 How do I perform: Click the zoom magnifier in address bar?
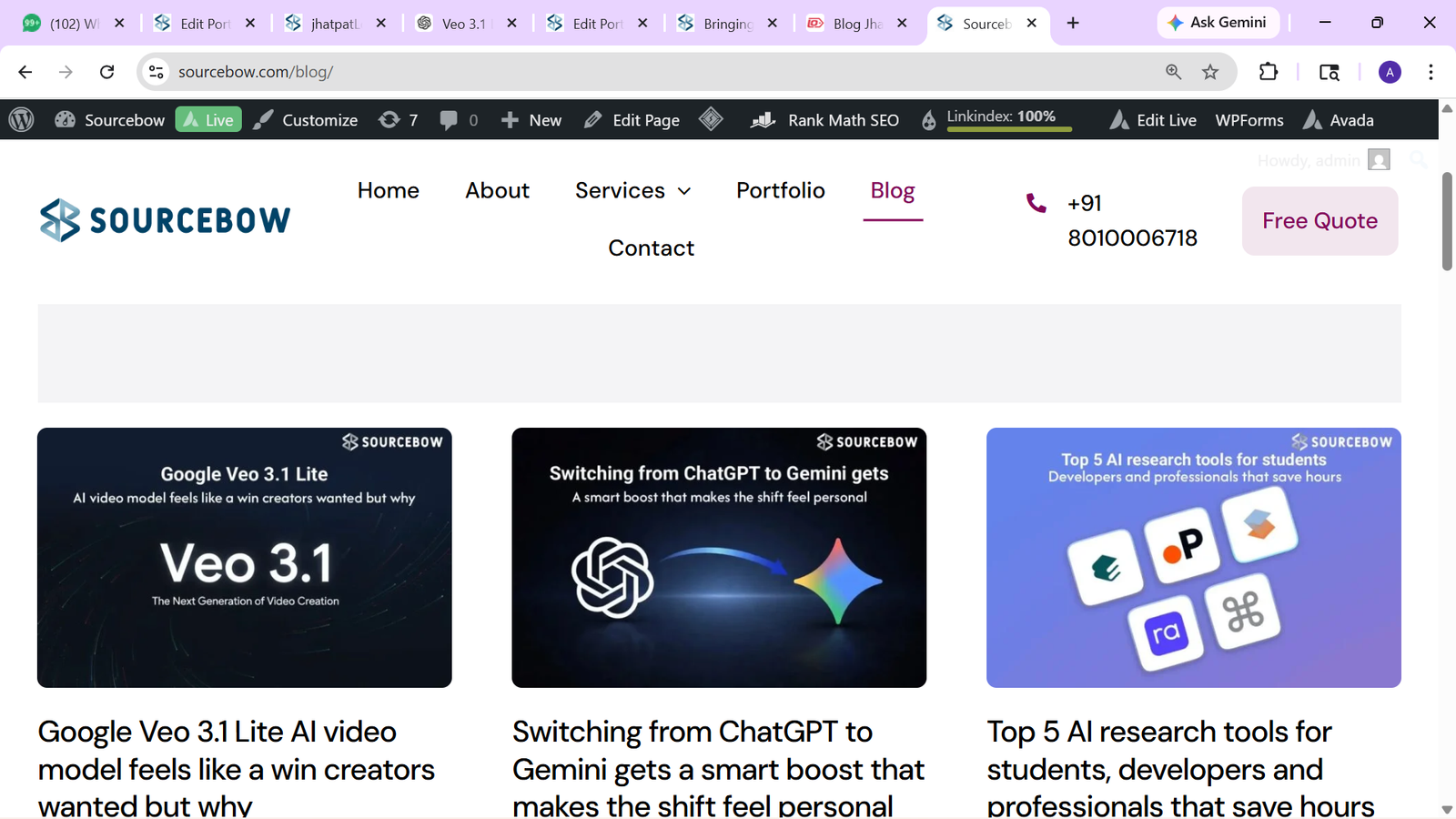pyautogui.click(x=1173, y=72)
